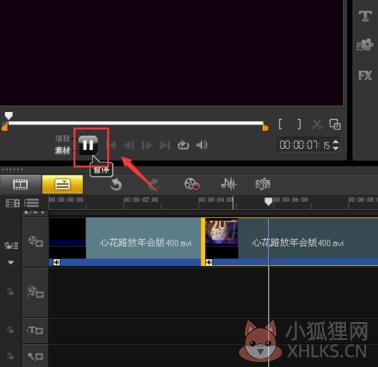Open the add/remove chapter point menu
Viewport: 378px width, 367px height.
pyautogui.click(x=35, y=213)
